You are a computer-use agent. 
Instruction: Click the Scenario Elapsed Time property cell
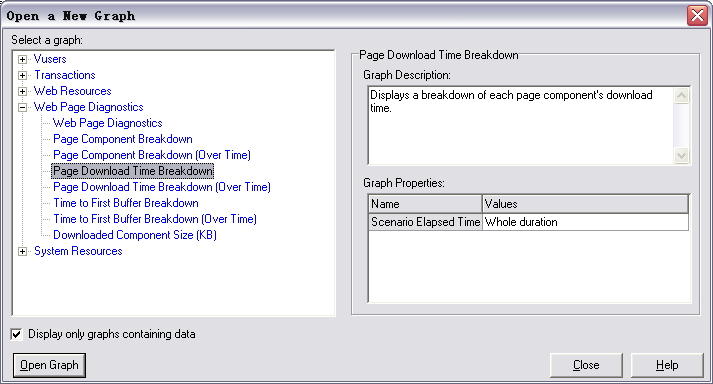(x=425, y=222)
